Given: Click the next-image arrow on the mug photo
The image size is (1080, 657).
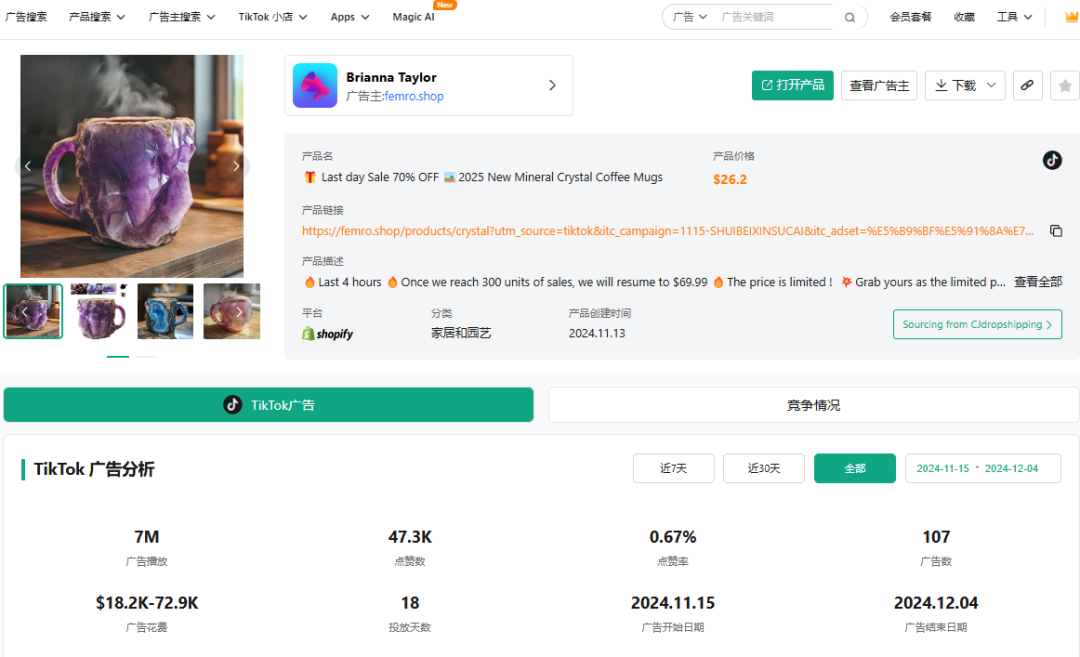Looking at the screenshot, I should (237, 165).
